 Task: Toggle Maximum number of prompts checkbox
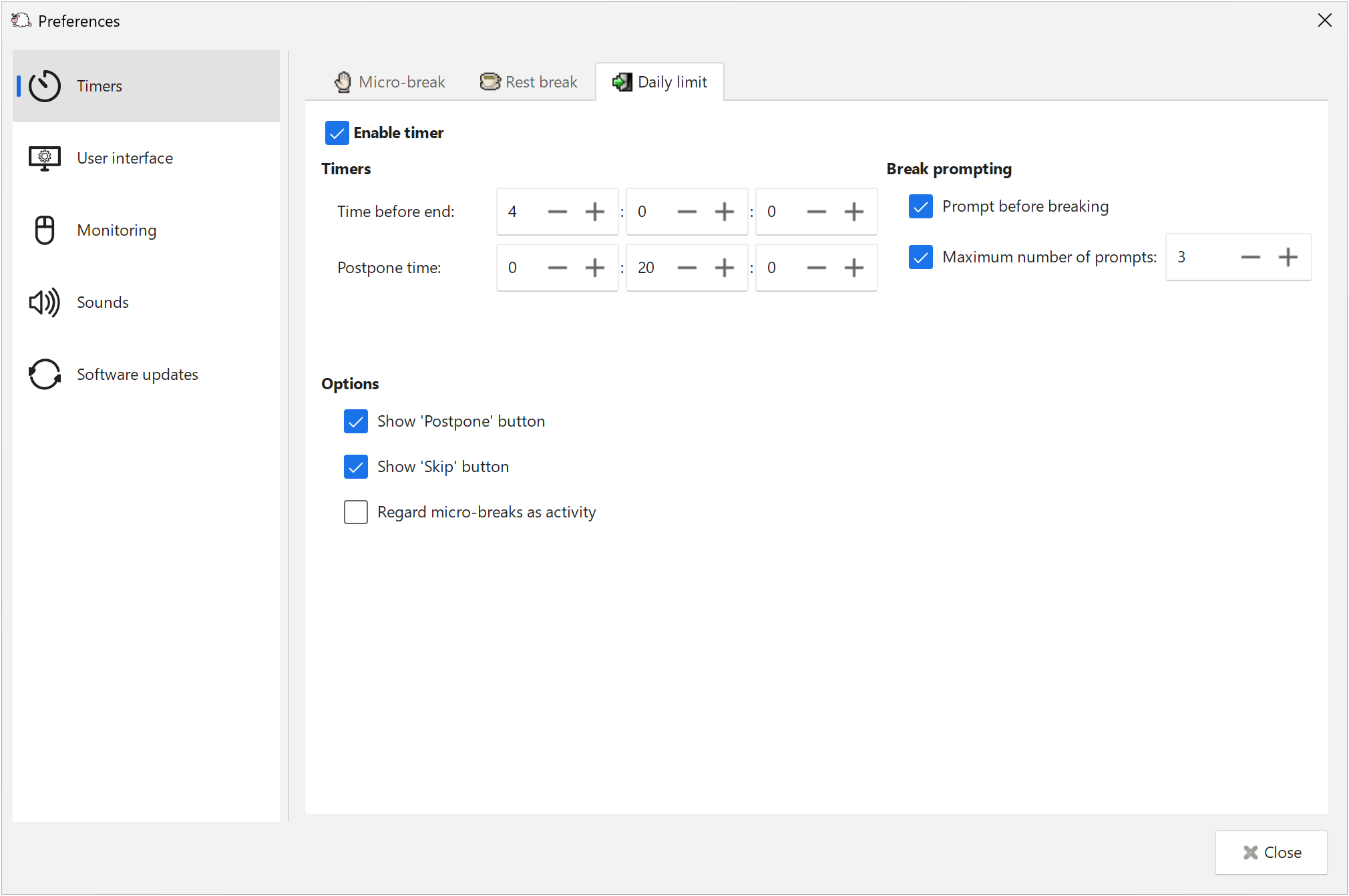tap(921, 257)
